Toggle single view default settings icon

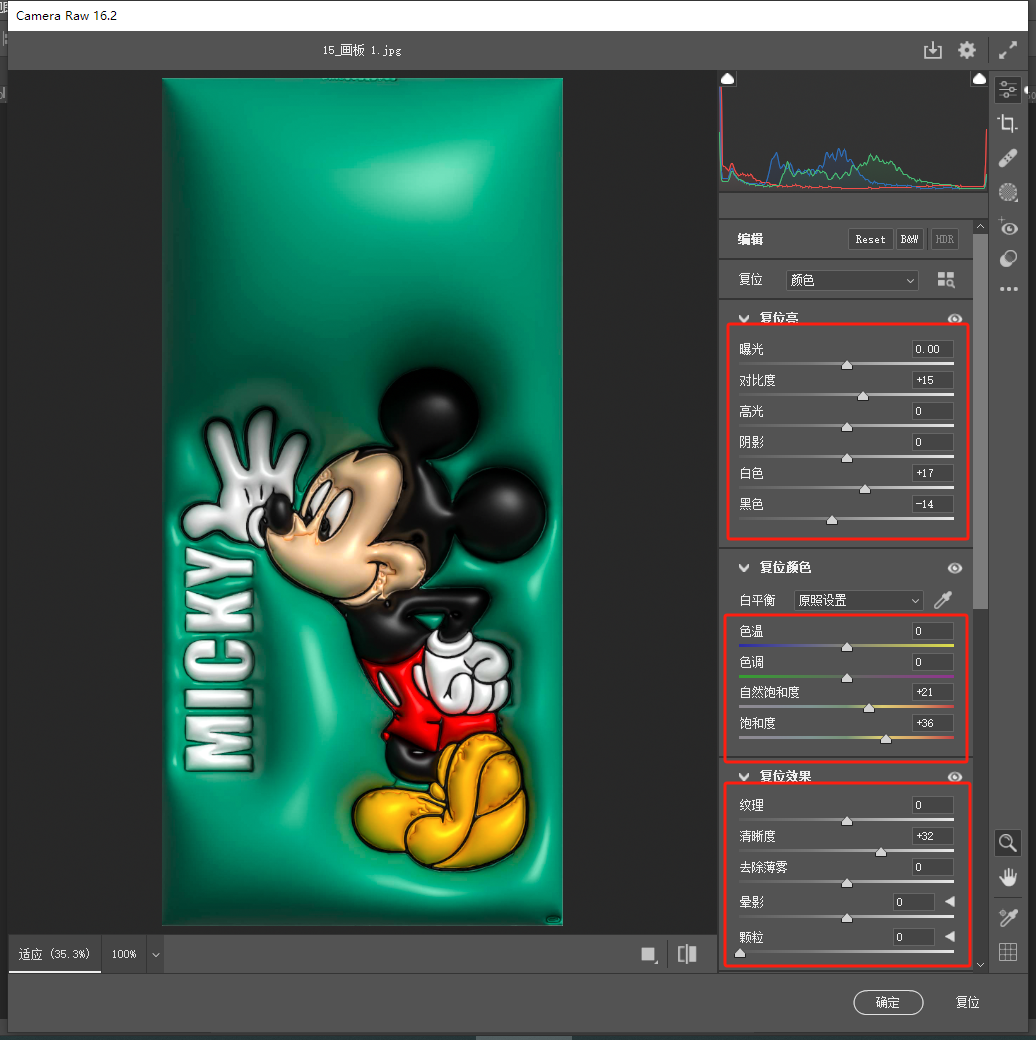[649, 954]
